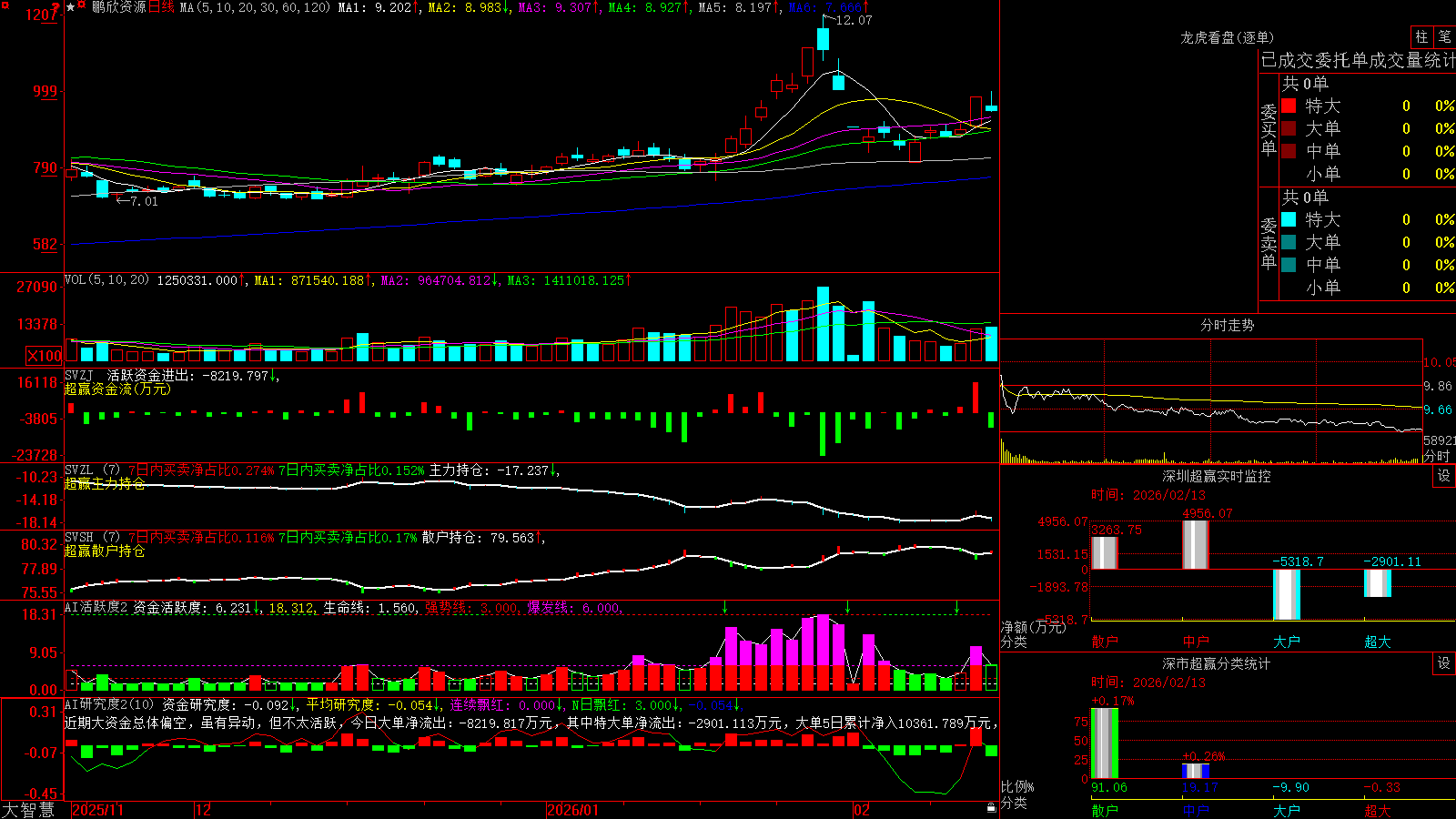The height and width of the screenshot is (819, 1456).
Task: Click the small red square icon in the top-left corner
Action: point(4,4)
